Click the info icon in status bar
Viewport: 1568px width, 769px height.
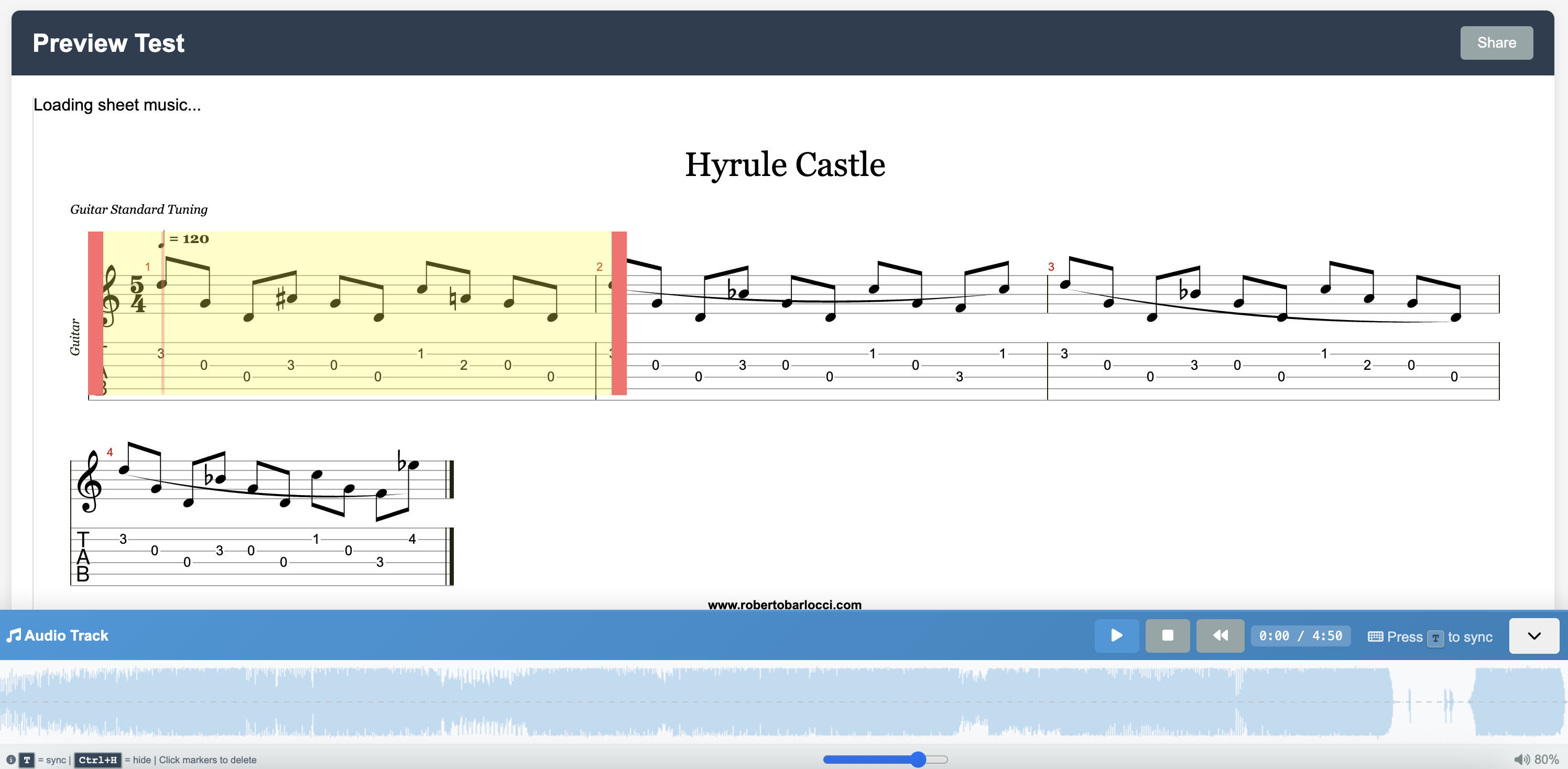(x=11, y=759)
